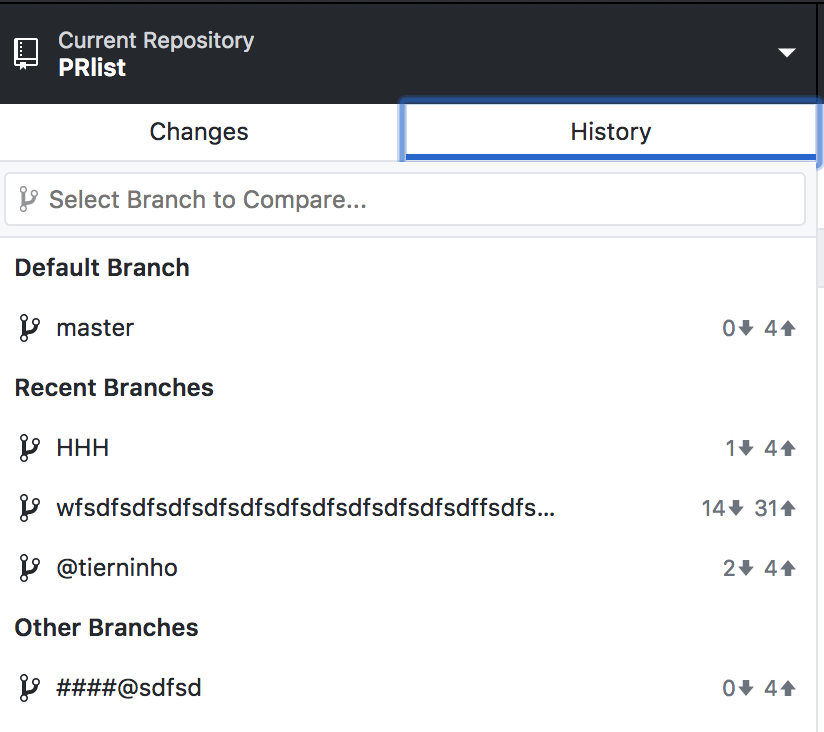Image resolution: width=824 pixels, height=732 pixels.
Task: Click HHH's 1 behind 4 ahead count
Action: coord(760,448)
